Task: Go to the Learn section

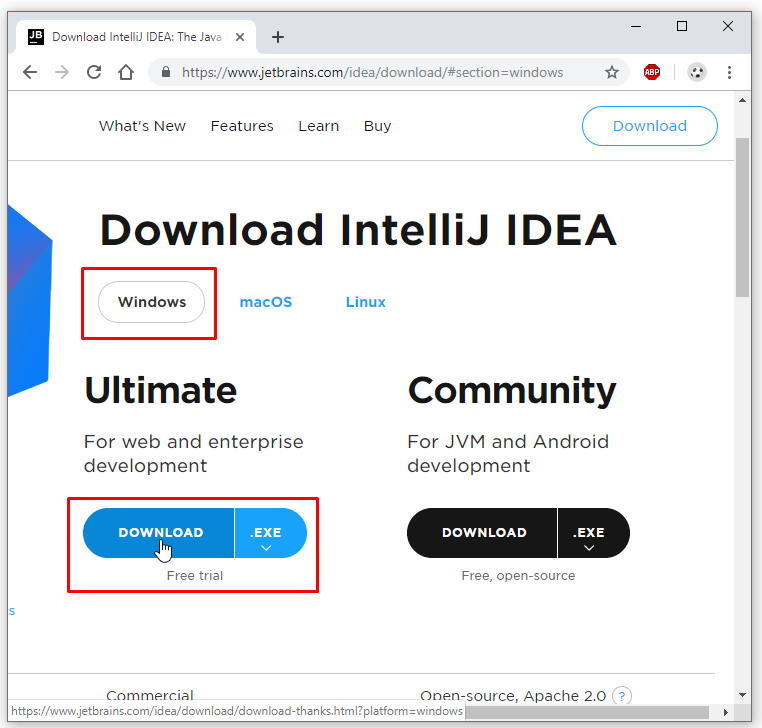Action: [318, 126]
